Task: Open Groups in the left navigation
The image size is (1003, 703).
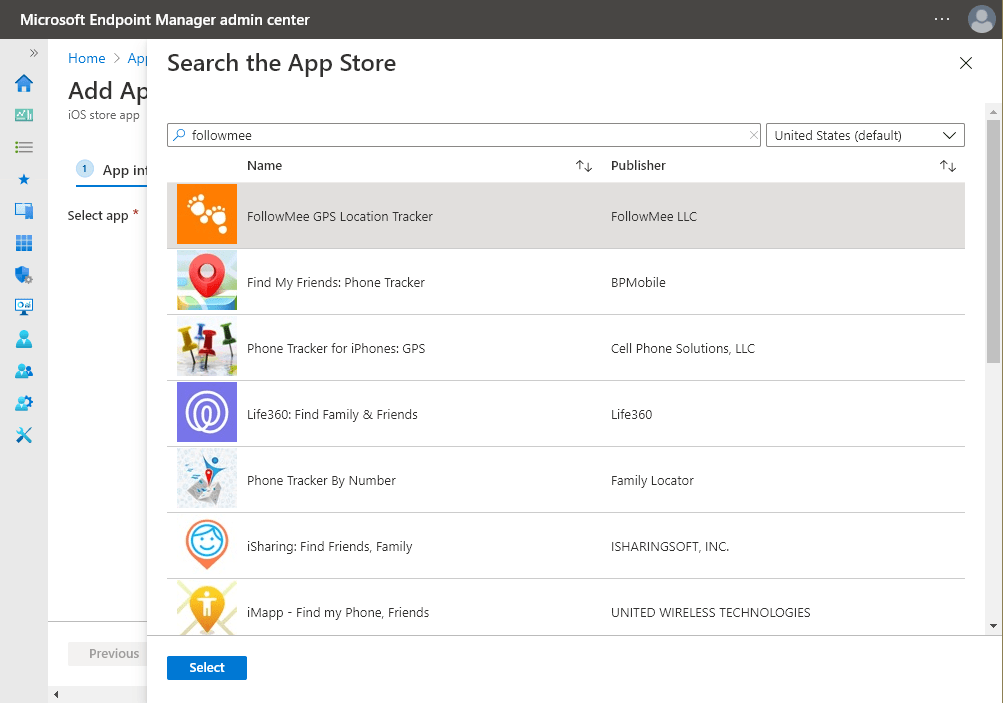Action: [23, 371]
